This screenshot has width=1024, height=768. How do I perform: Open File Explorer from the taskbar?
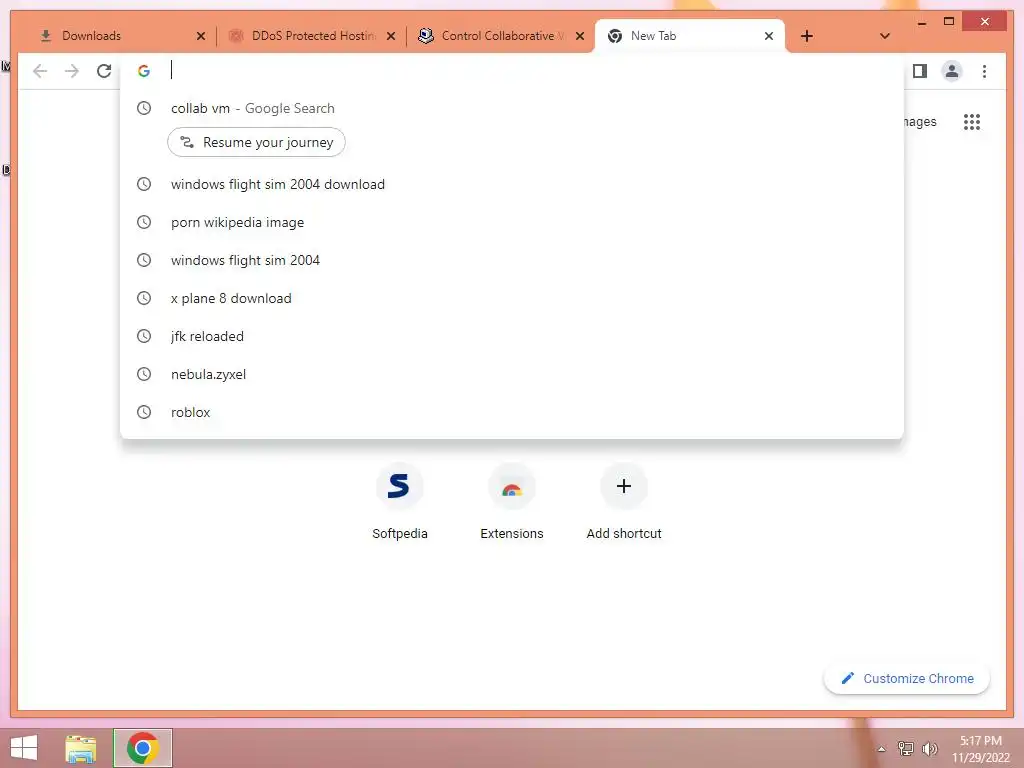coord(81,748)
